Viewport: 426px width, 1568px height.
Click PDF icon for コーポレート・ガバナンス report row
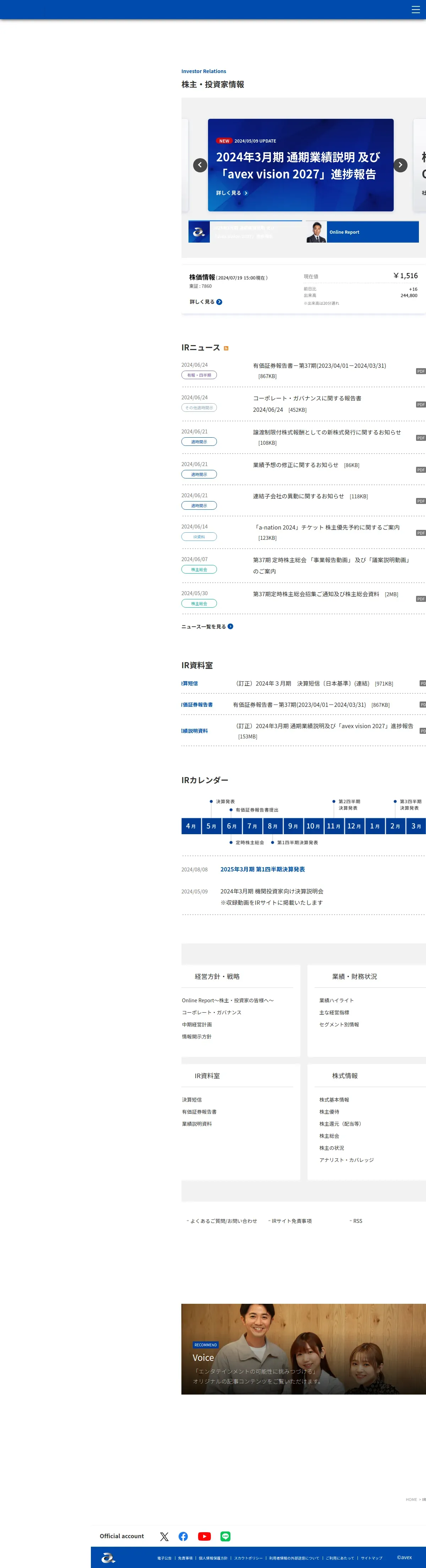(x=421, y=405)
